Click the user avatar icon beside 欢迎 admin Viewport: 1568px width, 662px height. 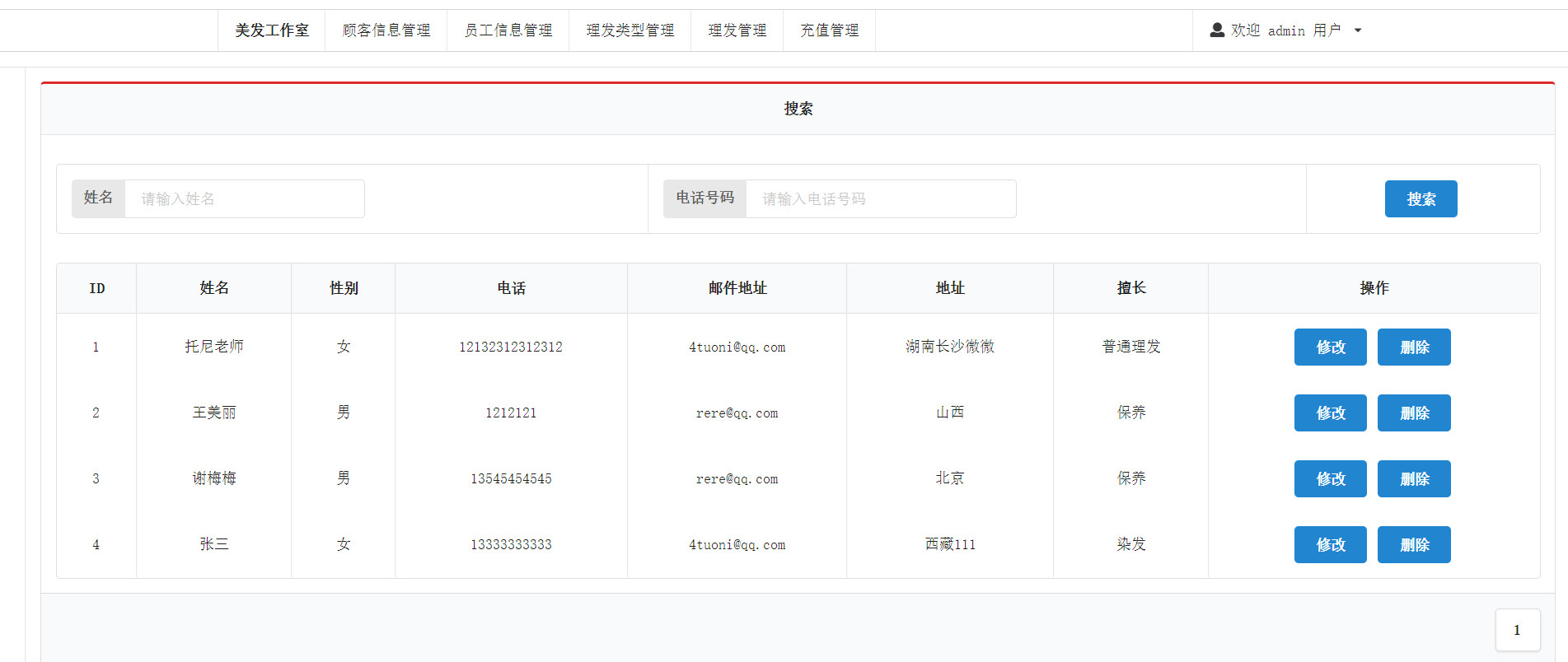[1216, 30]
